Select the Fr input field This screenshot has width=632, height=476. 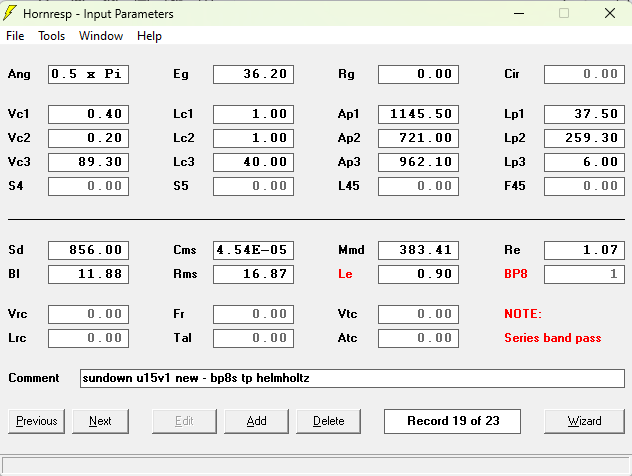tap(254, 314)
